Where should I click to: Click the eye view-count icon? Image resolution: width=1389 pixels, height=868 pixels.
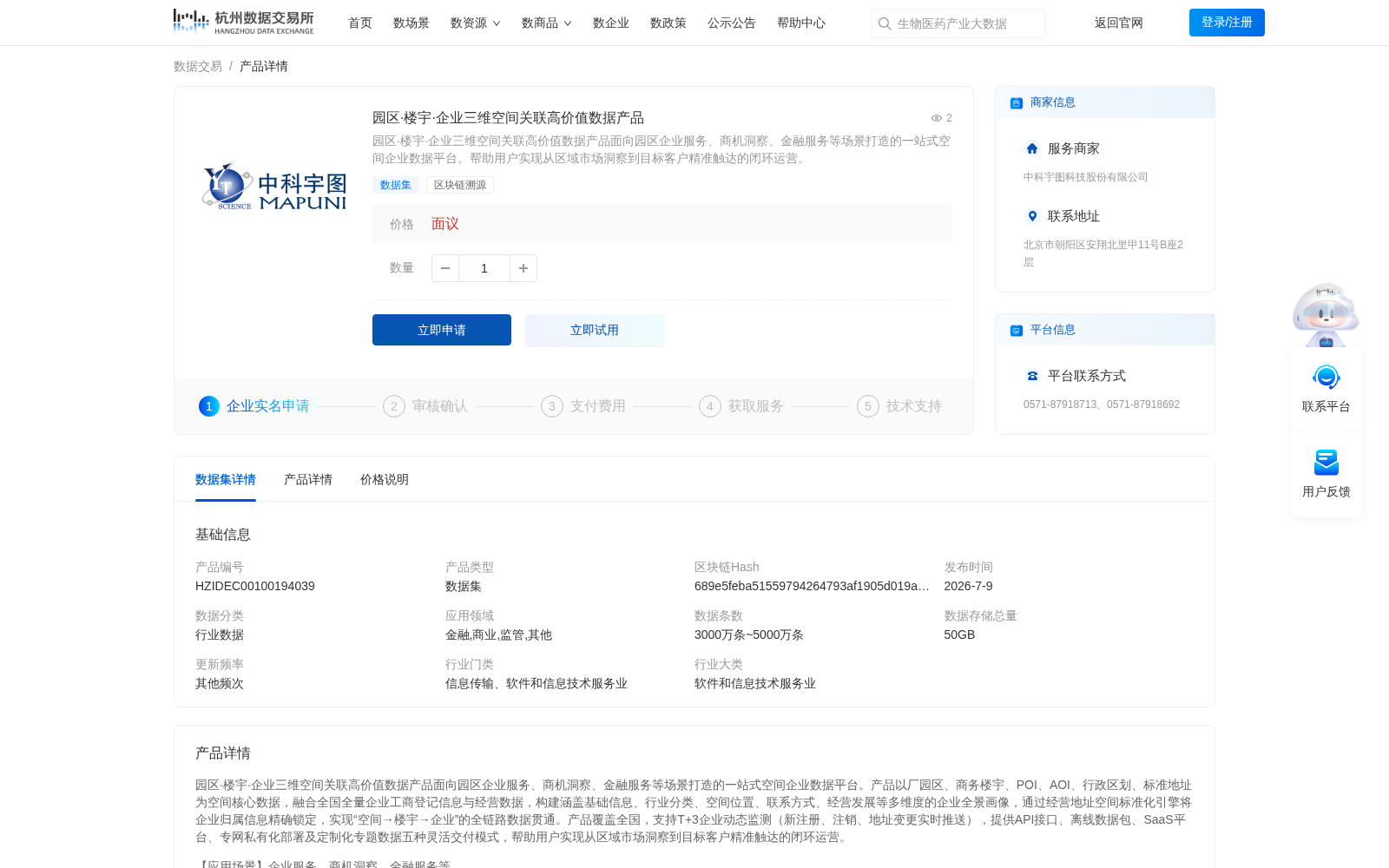pos(937,118)
